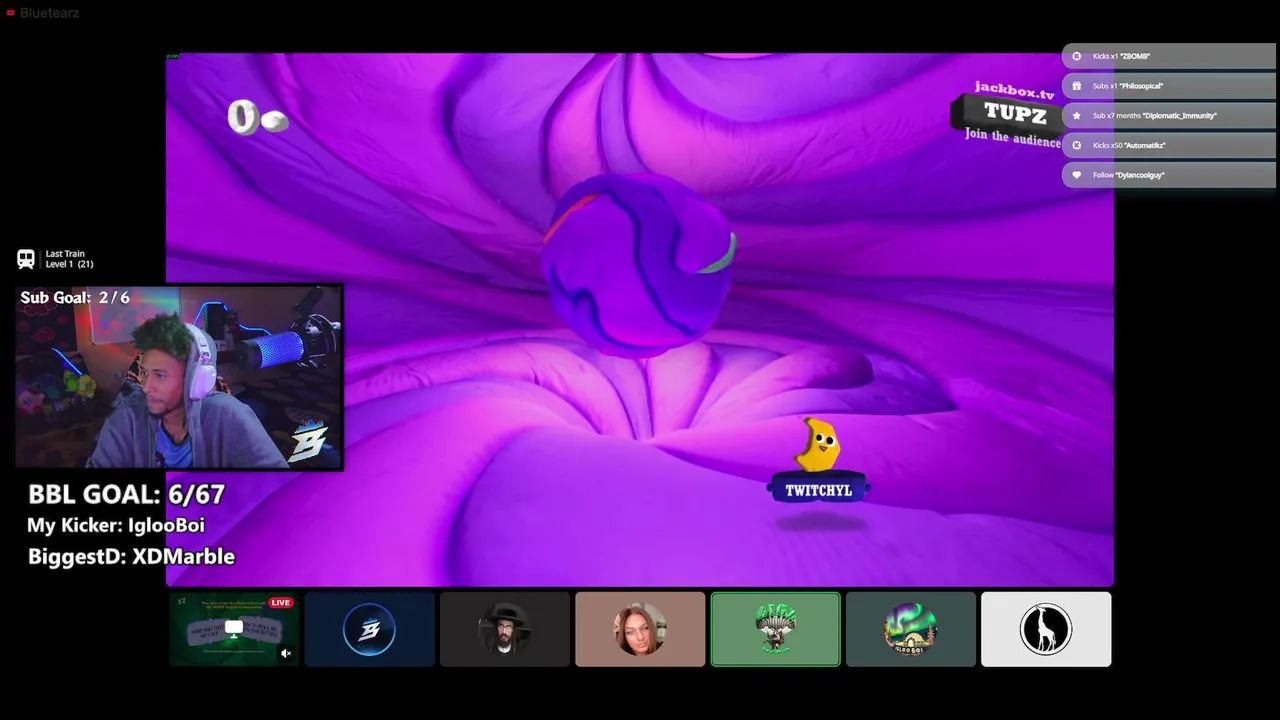The image size is (1280, 720).
Task: Select the bearded man in hat participant tile
Action: 505,629
